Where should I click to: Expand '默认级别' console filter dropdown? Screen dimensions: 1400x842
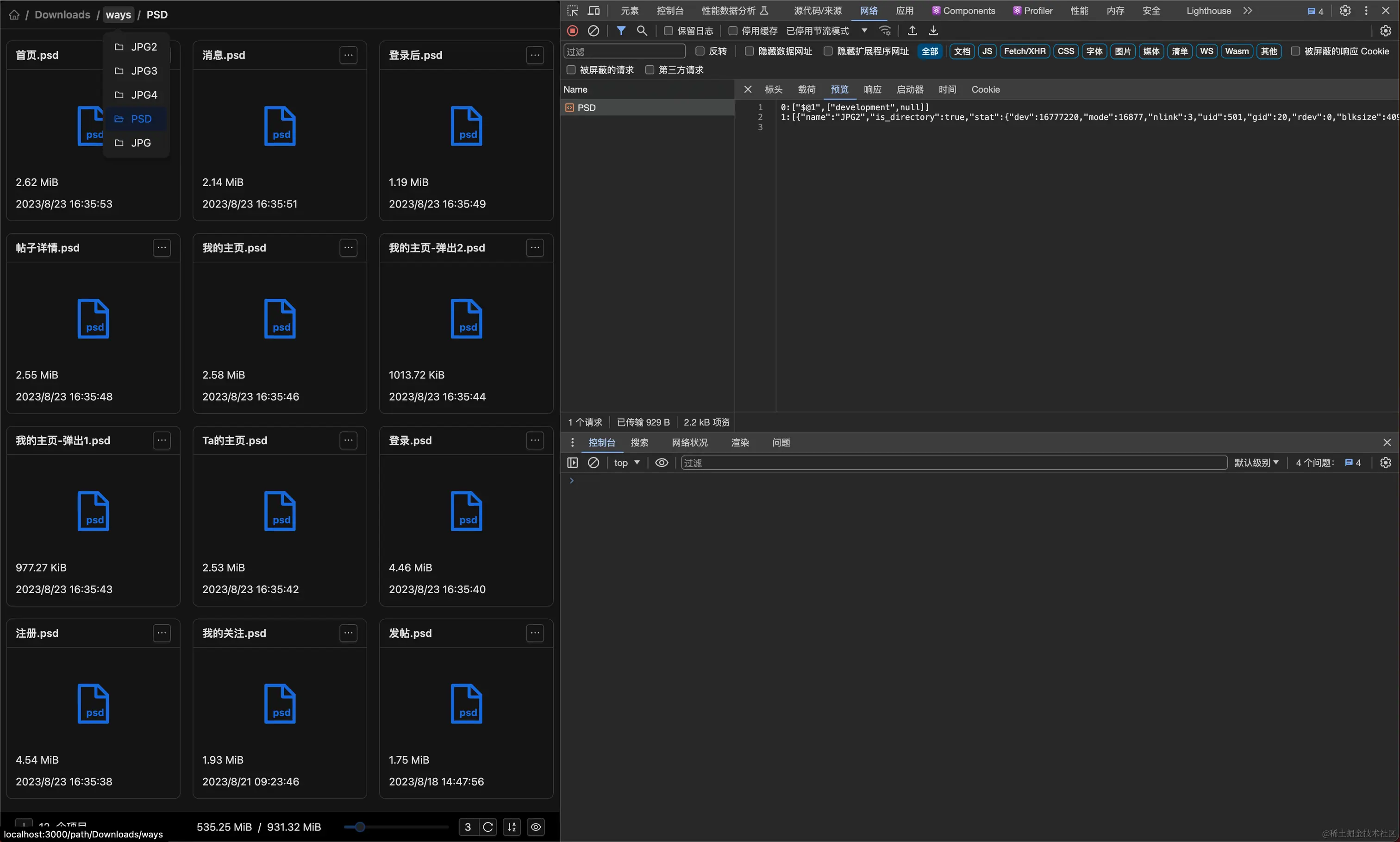1258,462
